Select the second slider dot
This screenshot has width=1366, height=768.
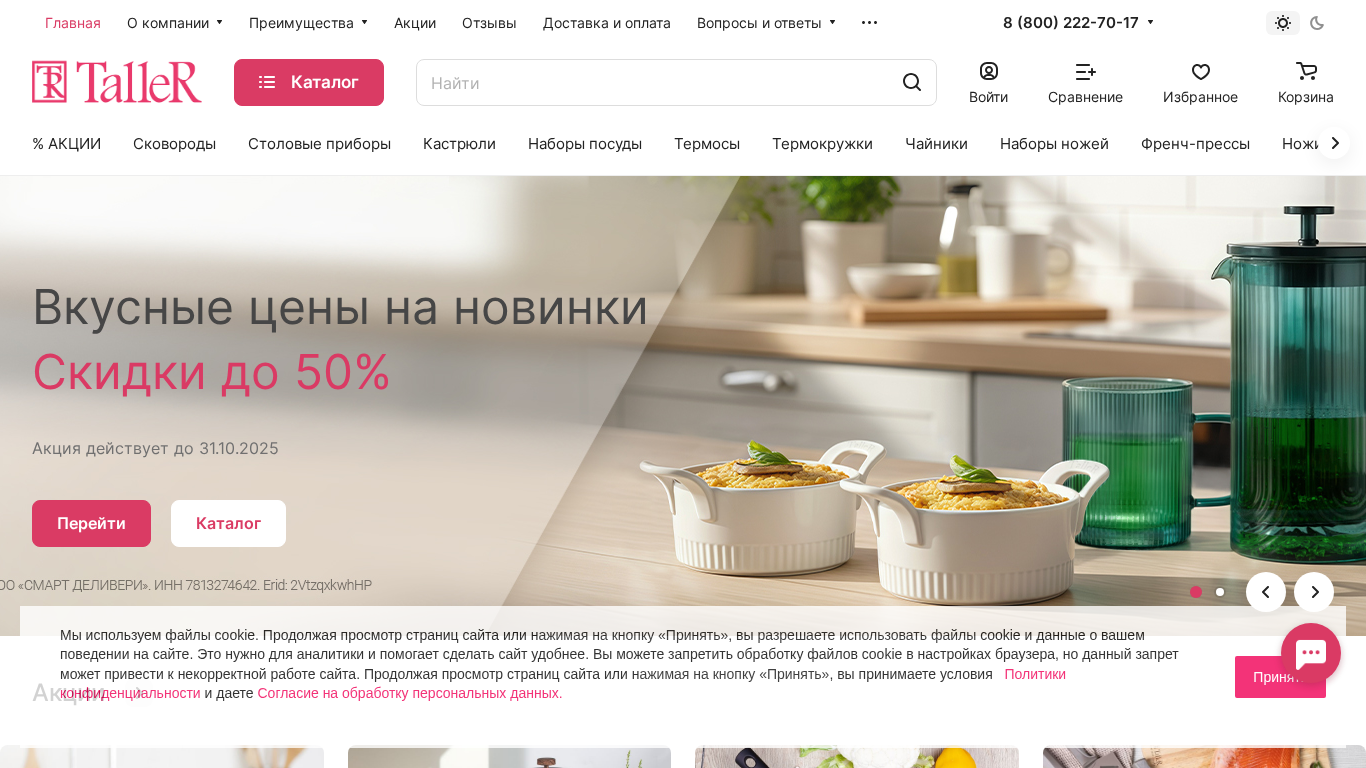[1220, 592]
